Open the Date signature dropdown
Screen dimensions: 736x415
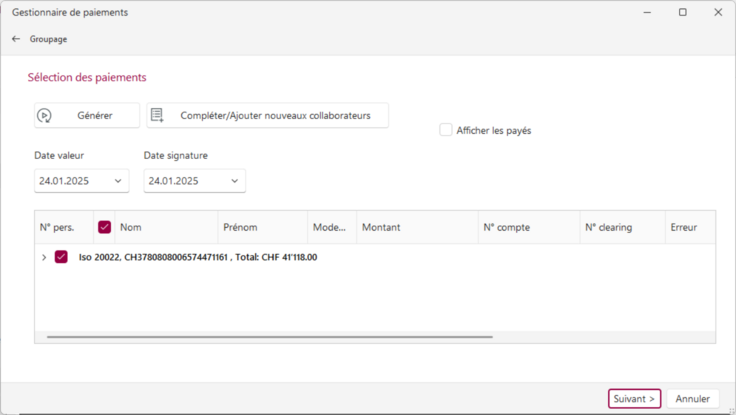coord(235,181)
